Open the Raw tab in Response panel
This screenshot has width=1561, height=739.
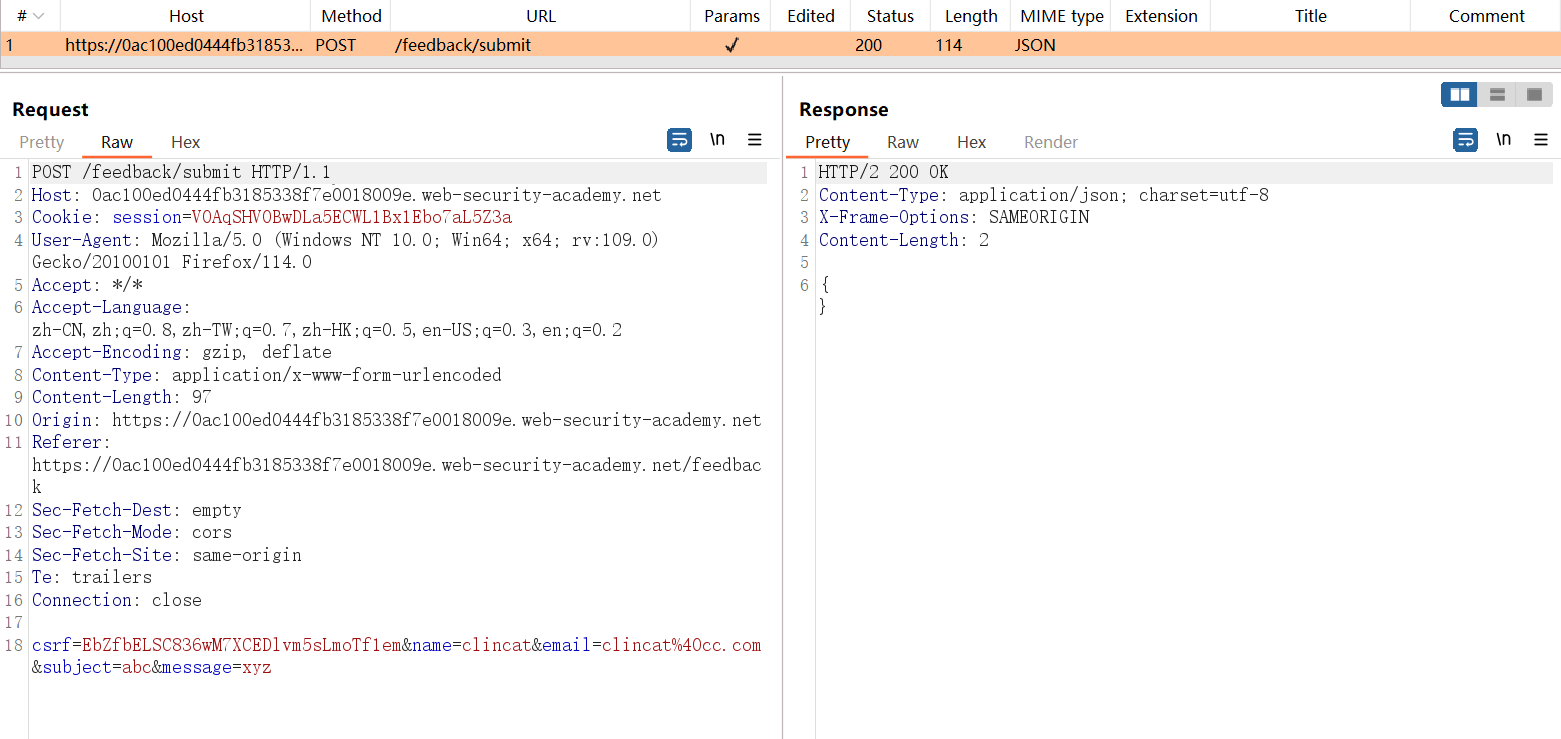(902, 142)
